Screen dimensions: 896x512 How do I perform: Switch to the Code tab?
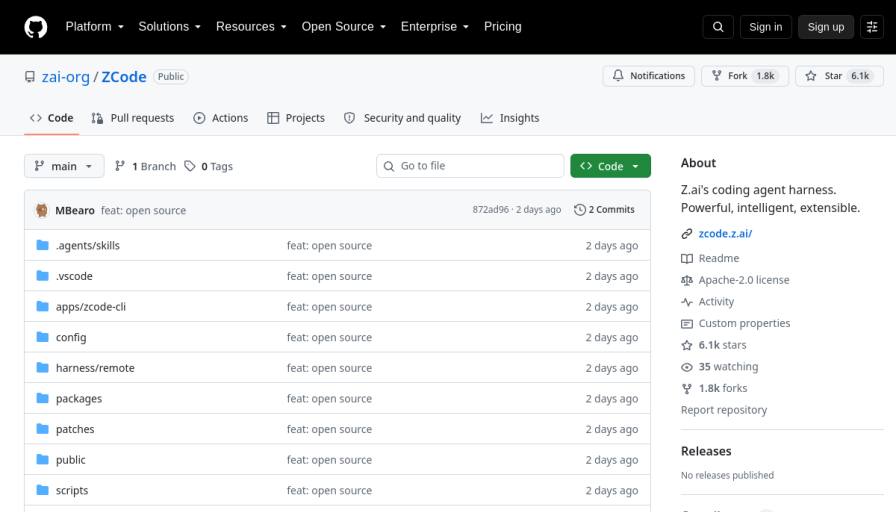[51, 118]
